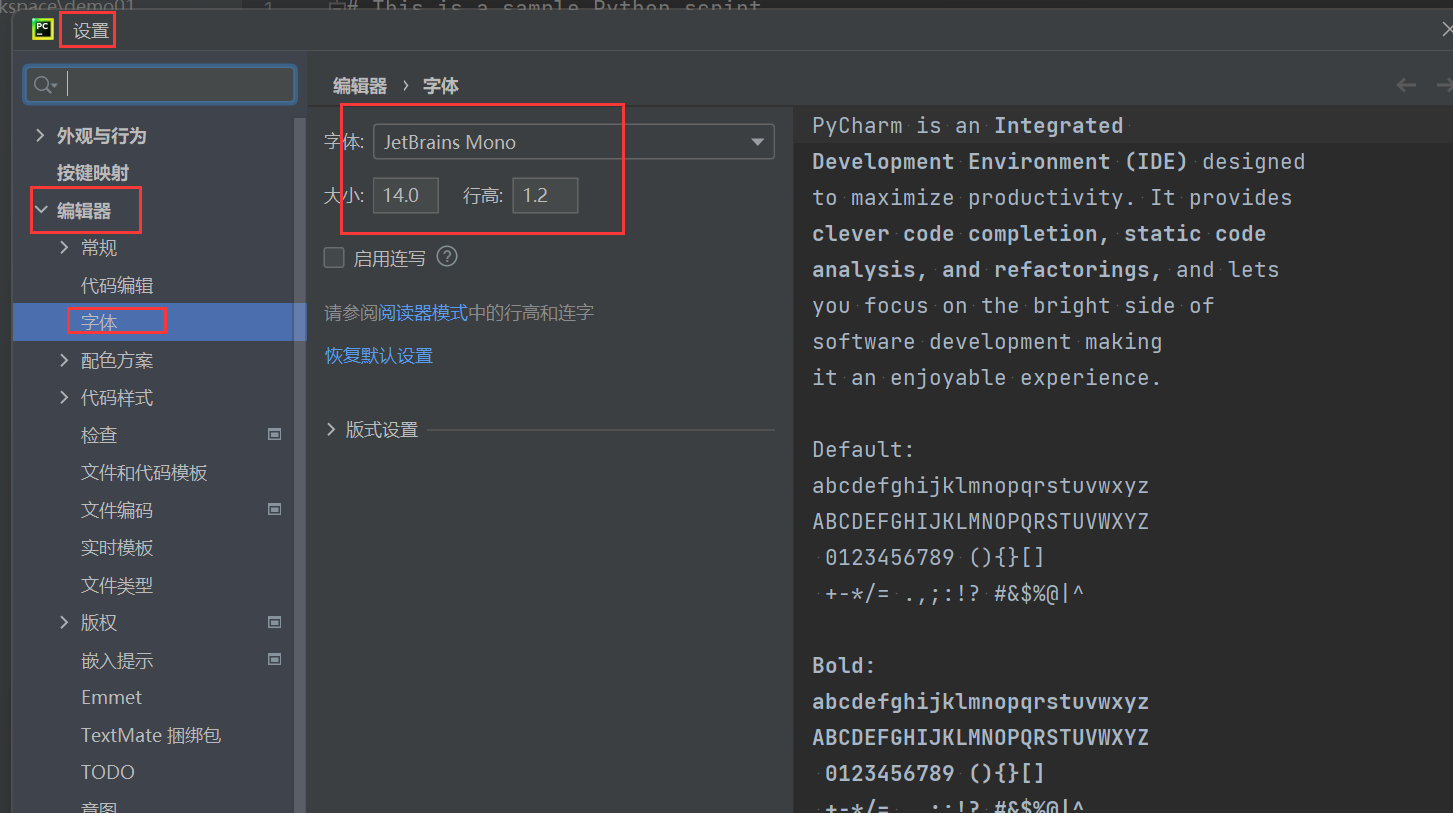Enable the 启用连写 ligatures checkbox
Screen dimensions: 1453x813
pyautogui.click(x=334, y=258)
